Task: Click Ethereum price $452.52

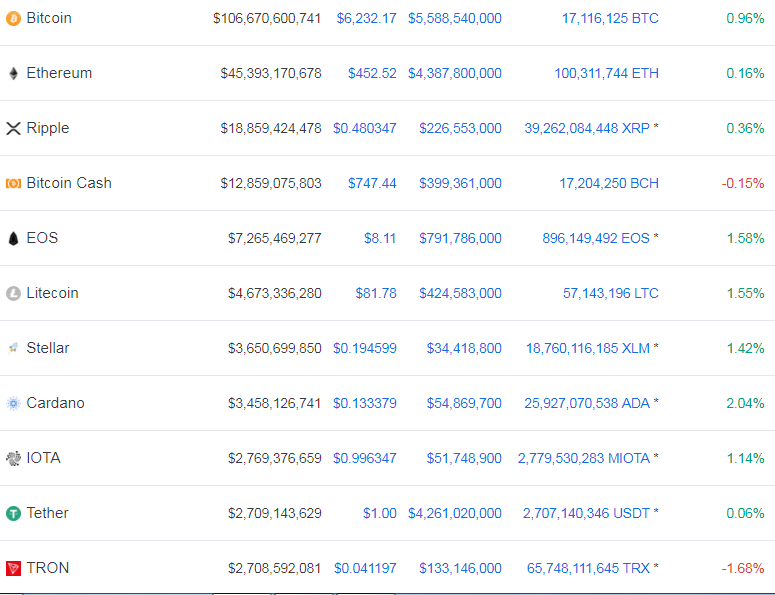Action: point(372,74)
